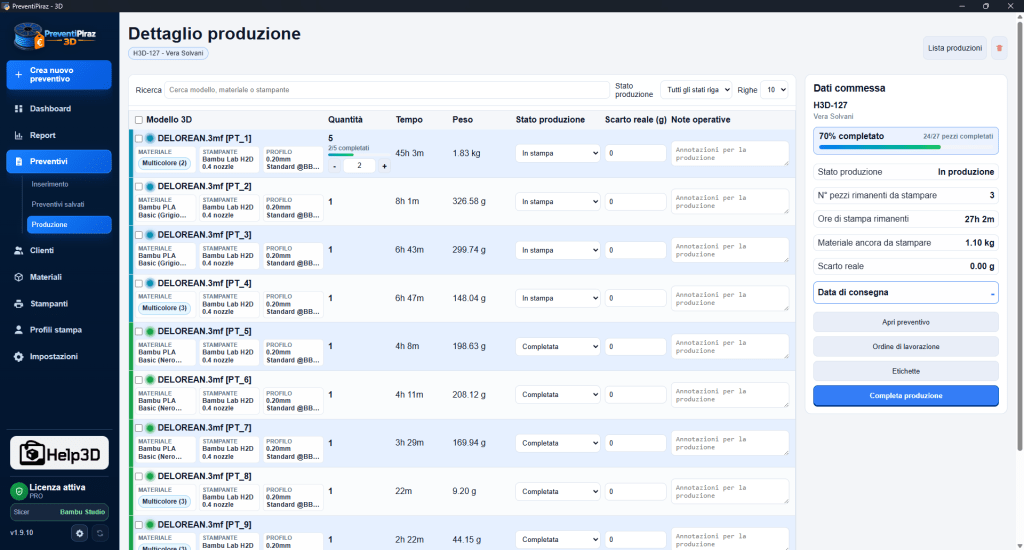Check the DELOREAN.3mf [PT_2] row checkbox
The height and width of the screenshot is (550, 1024).
(138, 187)
